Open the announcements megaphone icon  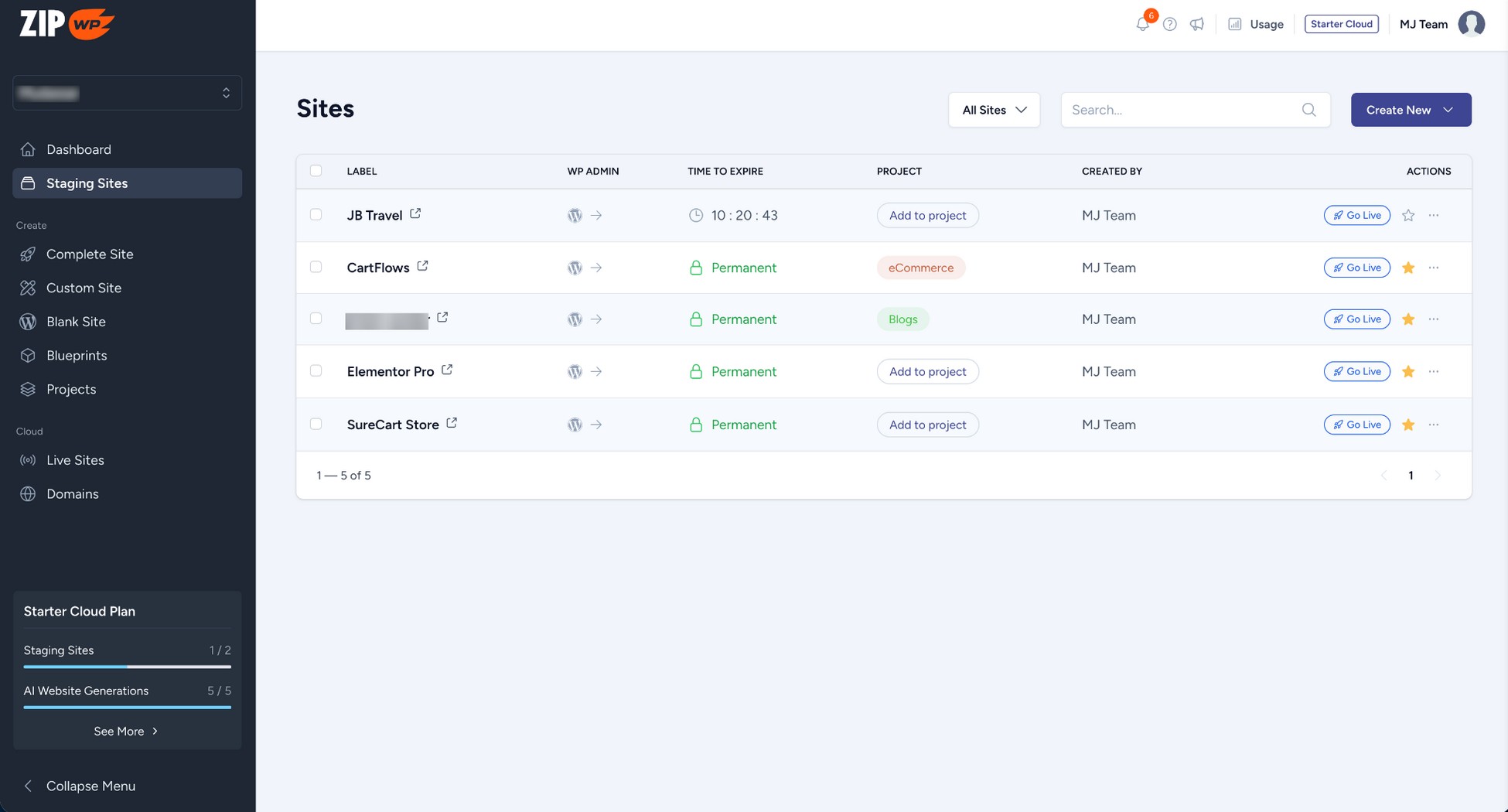(x=1196, y=24)
